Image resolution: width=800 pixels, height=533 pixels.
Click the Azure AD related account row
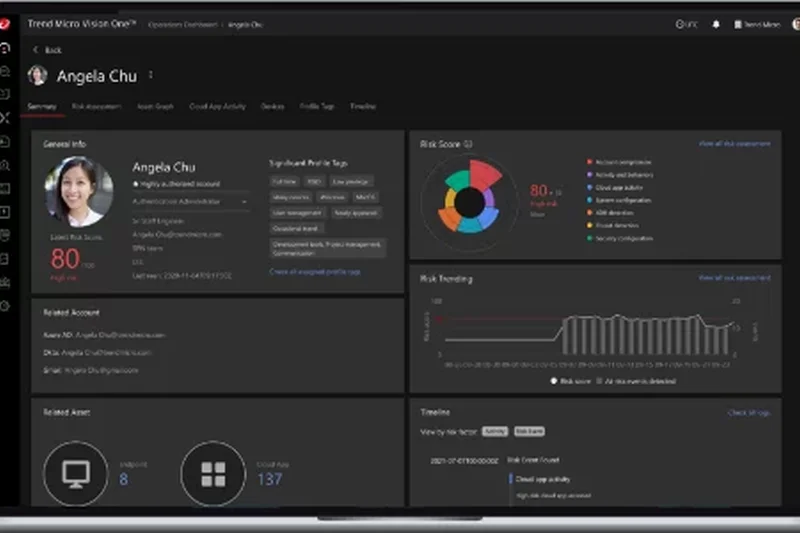pyautogui.click(x=104, y=335)
